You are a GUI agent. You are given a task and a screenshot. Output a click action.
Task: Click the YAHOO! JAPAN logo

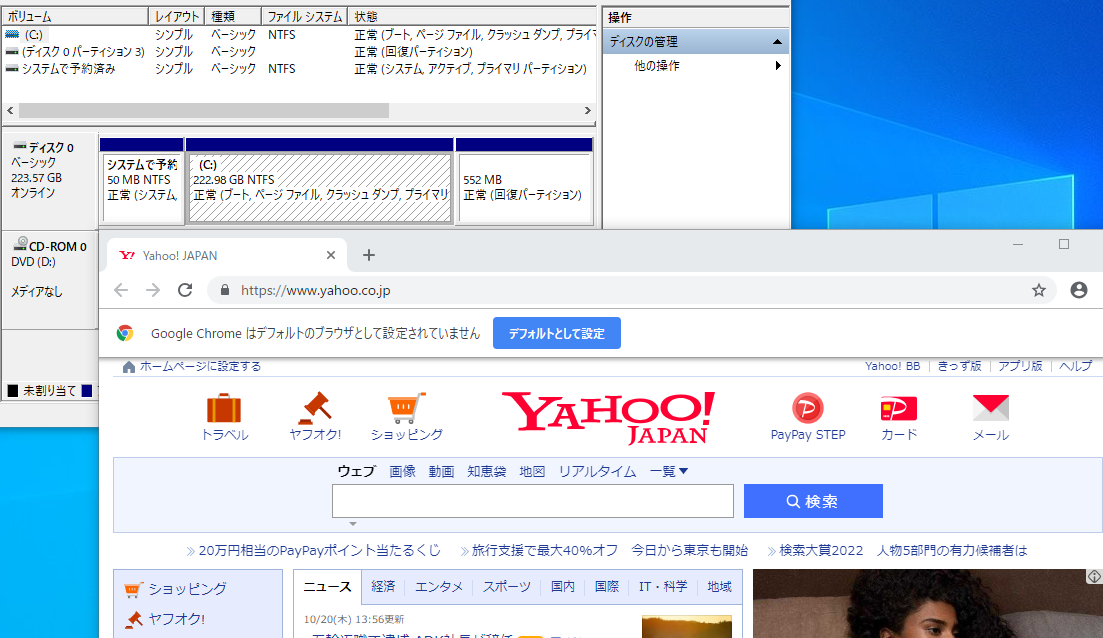pyautogui.click(x=608, y=418)
